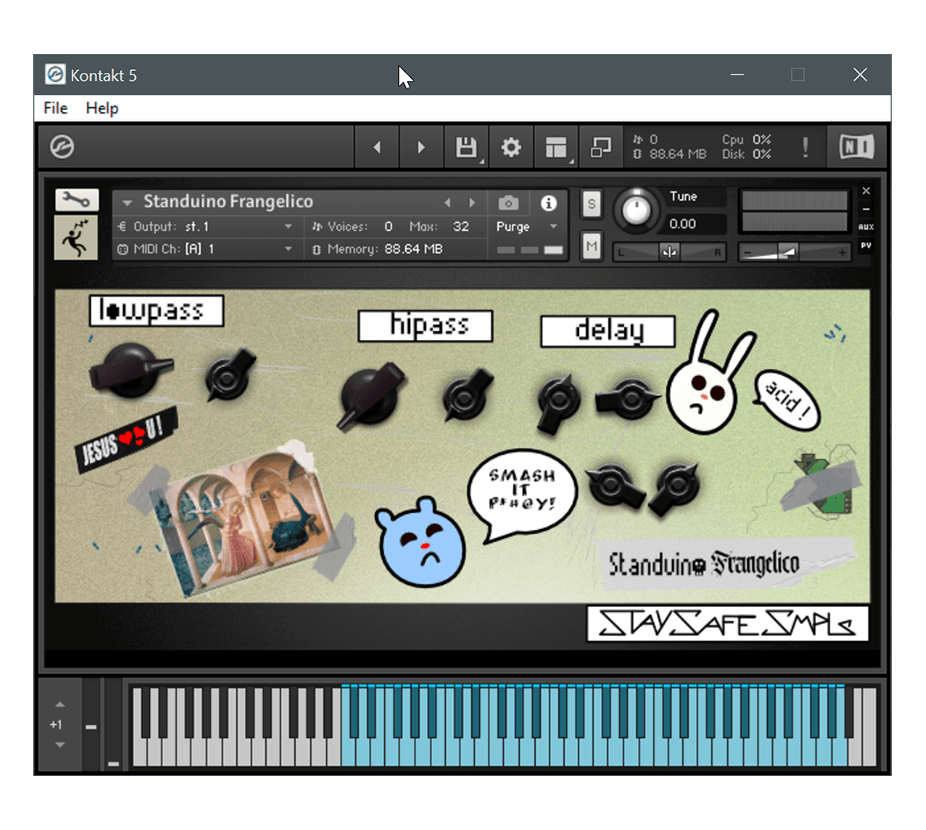926x830 pixels.
Task: Select next instrument with right arrow
Action: coord(472,203)
